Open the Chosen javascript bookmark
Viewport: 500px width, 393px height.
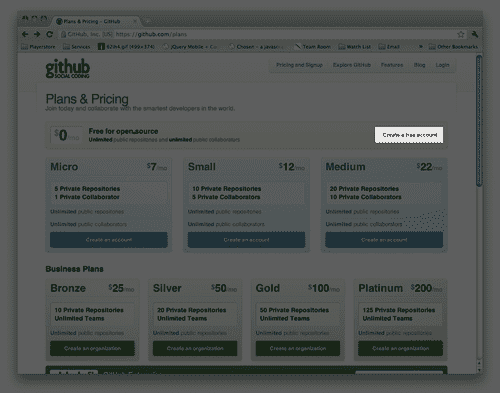point(256,47)
